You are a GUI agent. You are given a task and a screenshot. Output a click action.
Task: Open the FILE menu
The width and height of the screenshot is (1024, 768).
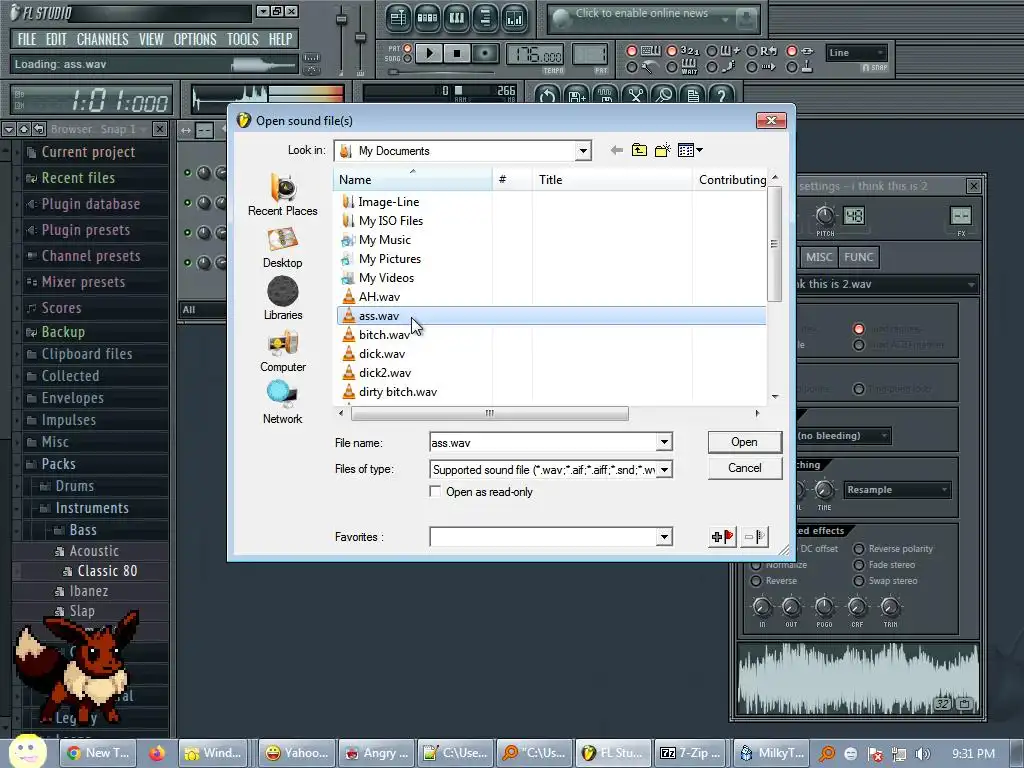27,39
